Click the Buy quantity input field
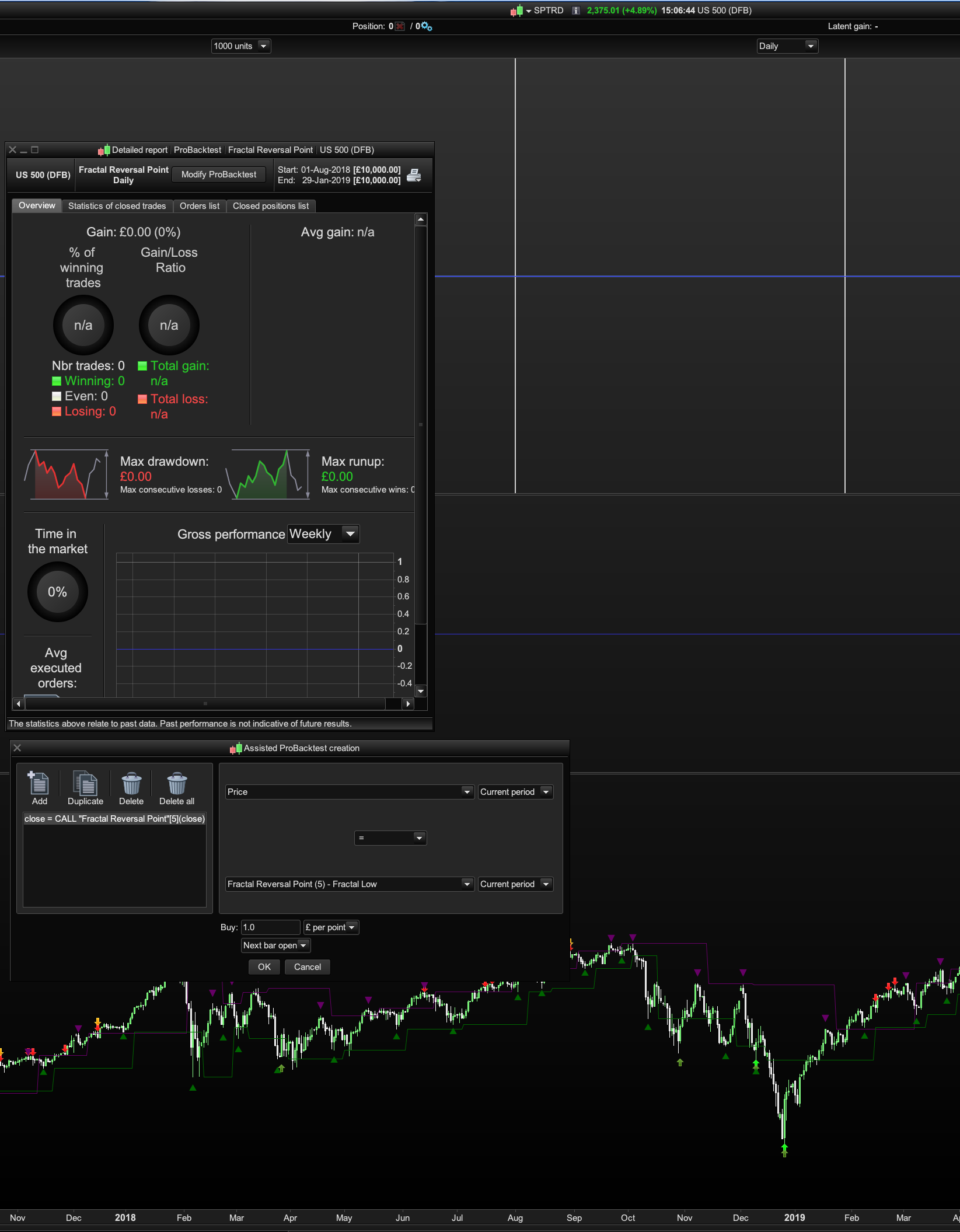The image size is (960, 1232). (x=270, y=927)
